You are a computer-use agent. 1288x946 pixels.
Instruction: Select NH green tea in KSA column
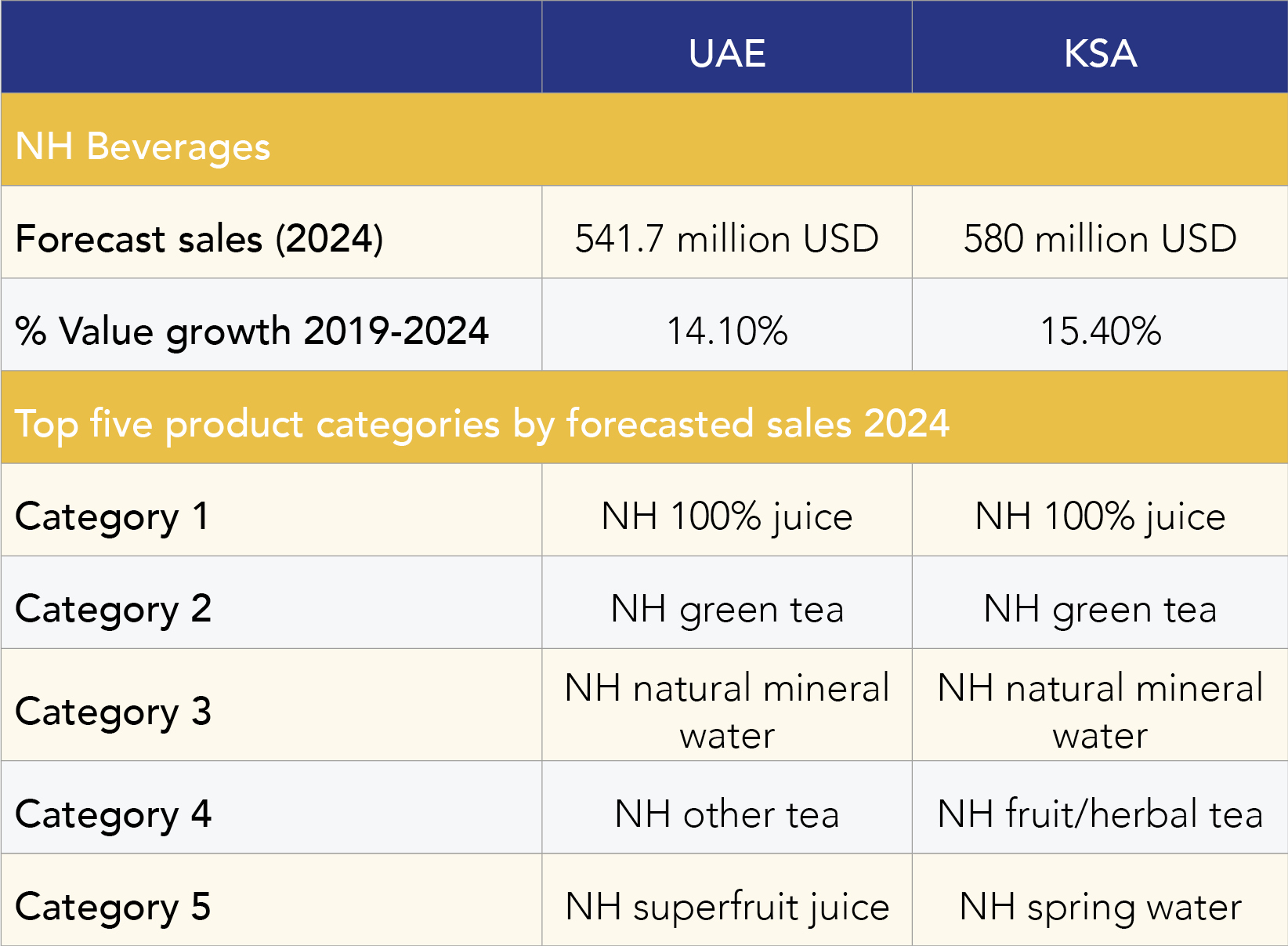pos(1100,609)
